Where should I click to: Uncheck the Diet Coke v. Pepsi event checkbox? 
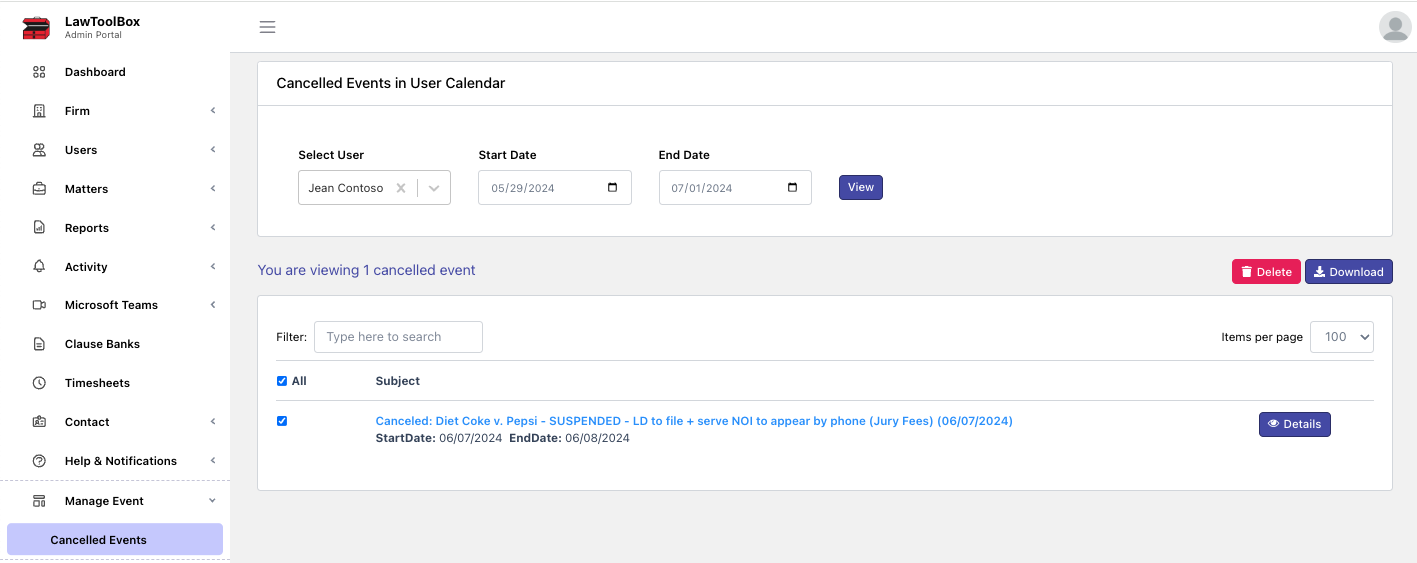pos(282,421)
